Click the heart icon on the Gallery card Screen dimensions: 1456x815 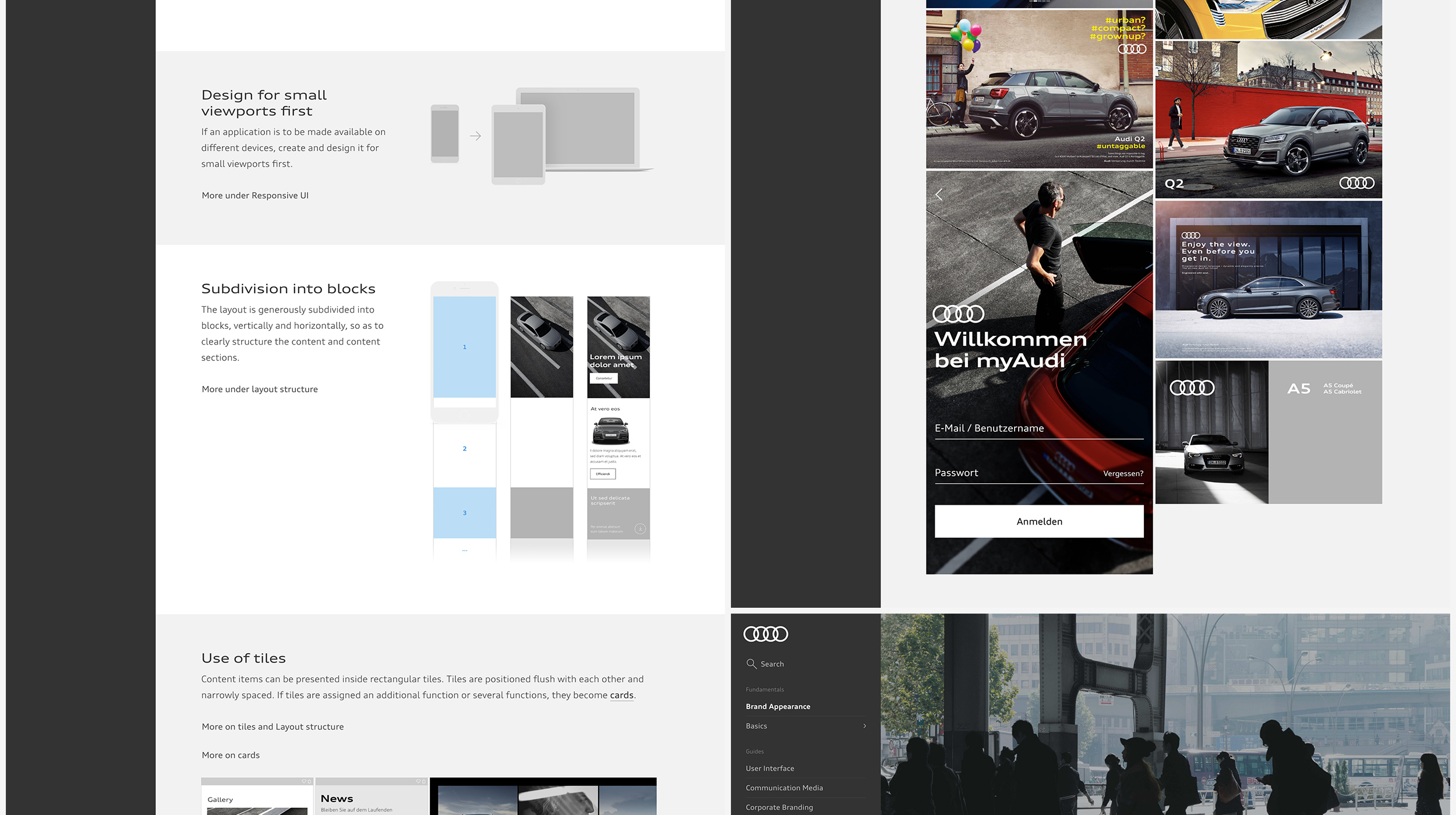[303, 781]
